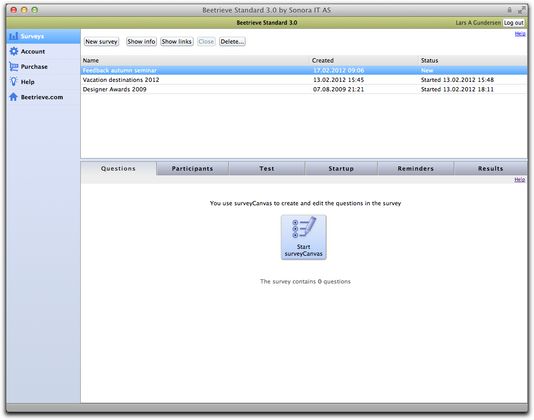Image resolution: width=534 pixels, height=420 pixels.
Task: Click the Help lightbulb icon in sidebar
Action: 14,81
